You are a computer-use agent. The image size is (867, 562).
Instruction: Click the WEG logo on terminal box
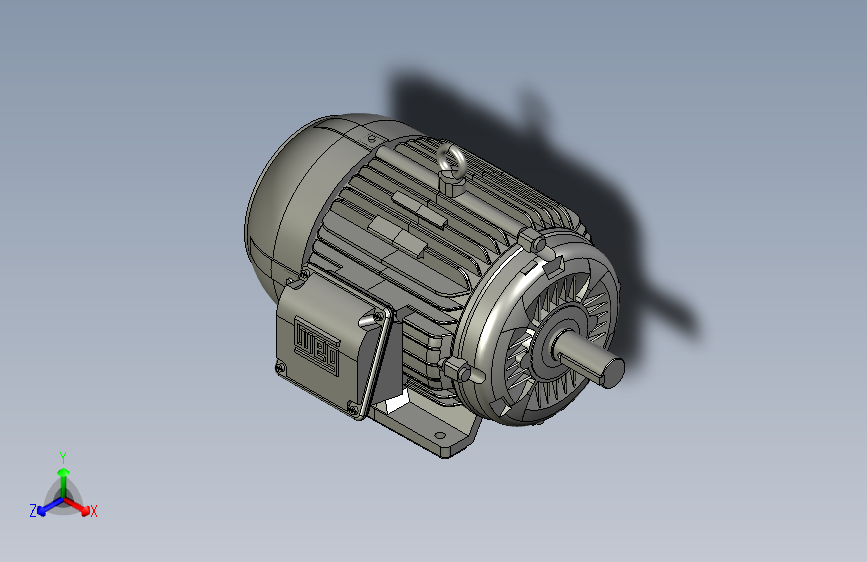pos(317,346)
